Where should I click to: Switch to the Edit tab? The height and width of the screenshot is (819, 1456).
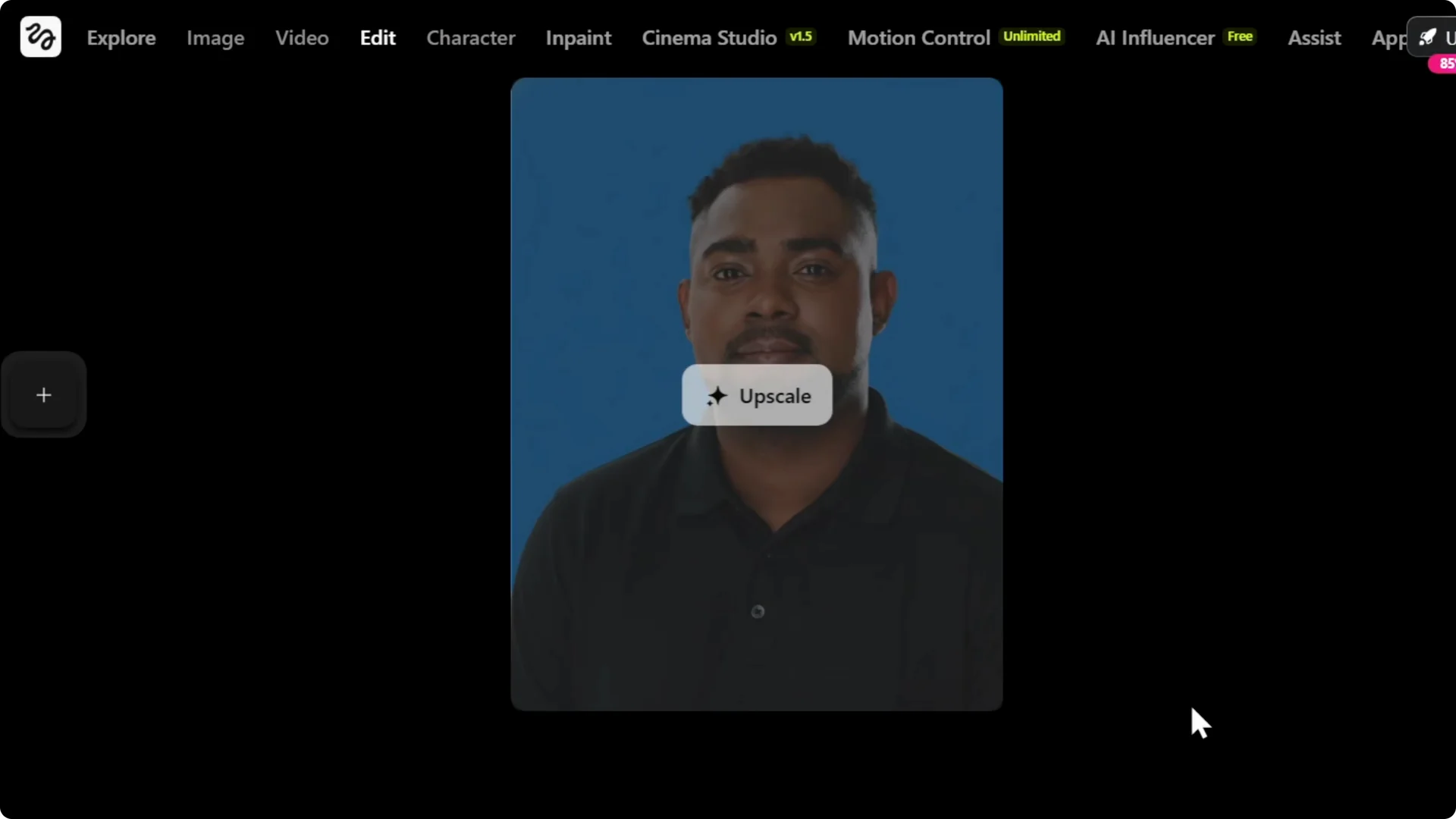click(x=377, y=37)
